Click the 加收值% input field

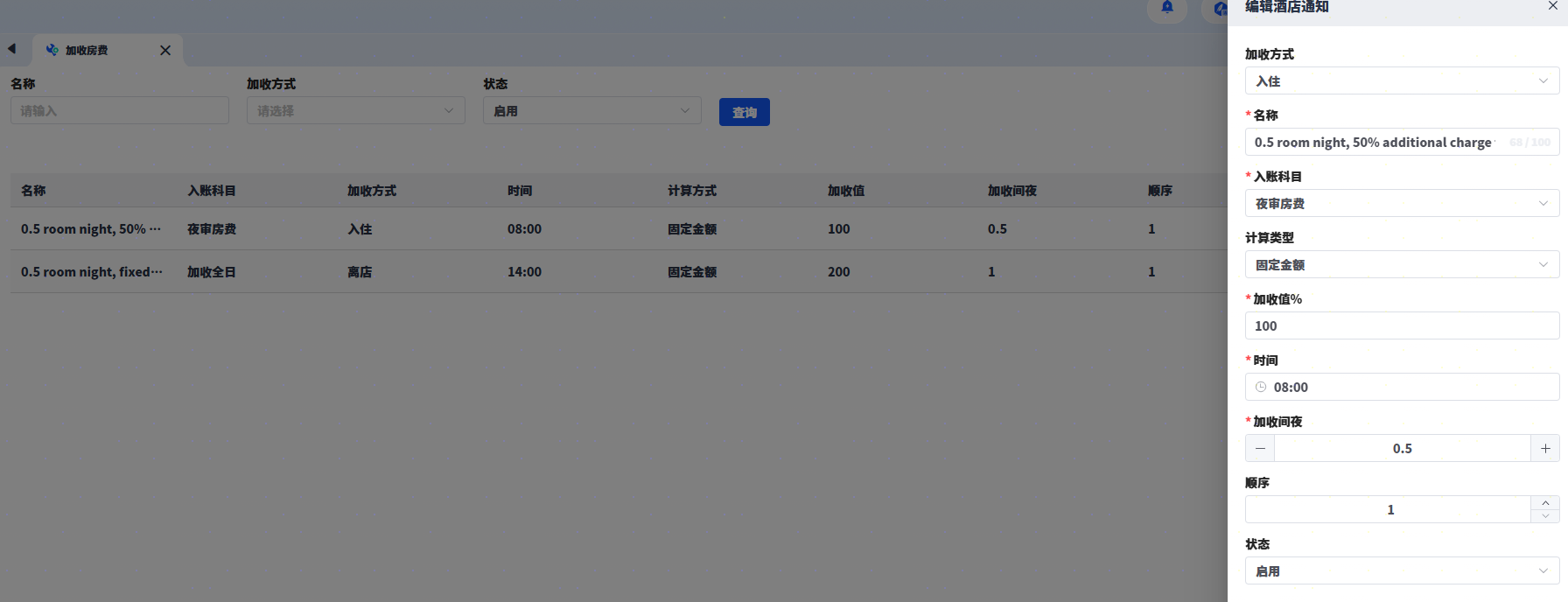click(x=1402, y=325)
